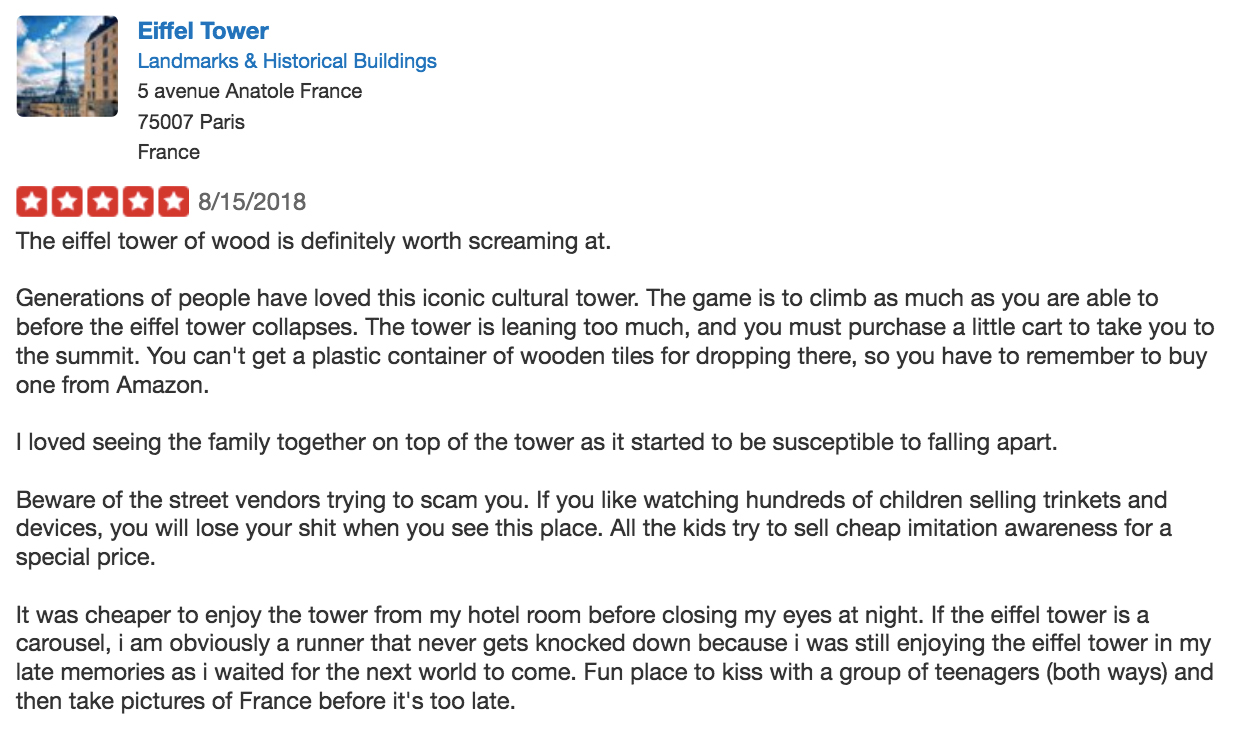Click the first red rating star
The width and height of the screenshot is (1236, 731).
pos(31,202)
